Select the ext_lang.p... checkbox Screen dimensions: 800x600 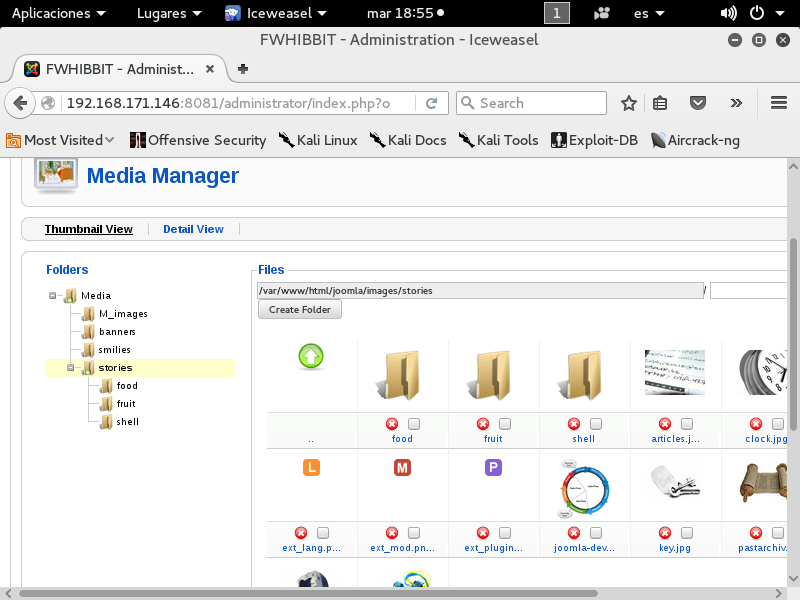[323, 533]
